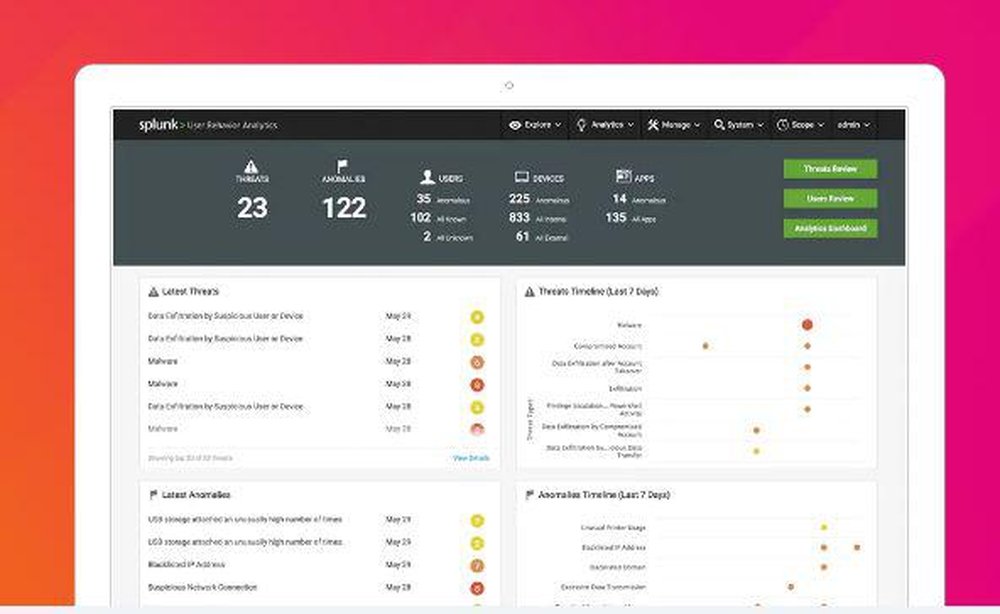Click the Anomalies flag icon in the summary bar
1000x614 pixels.
point(342,166)
